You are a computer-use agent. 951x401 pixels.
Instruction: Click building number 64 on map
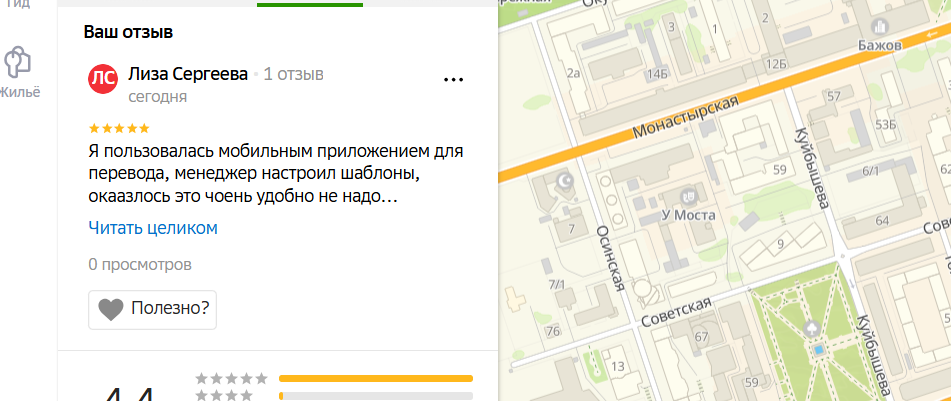coord(882,220)
